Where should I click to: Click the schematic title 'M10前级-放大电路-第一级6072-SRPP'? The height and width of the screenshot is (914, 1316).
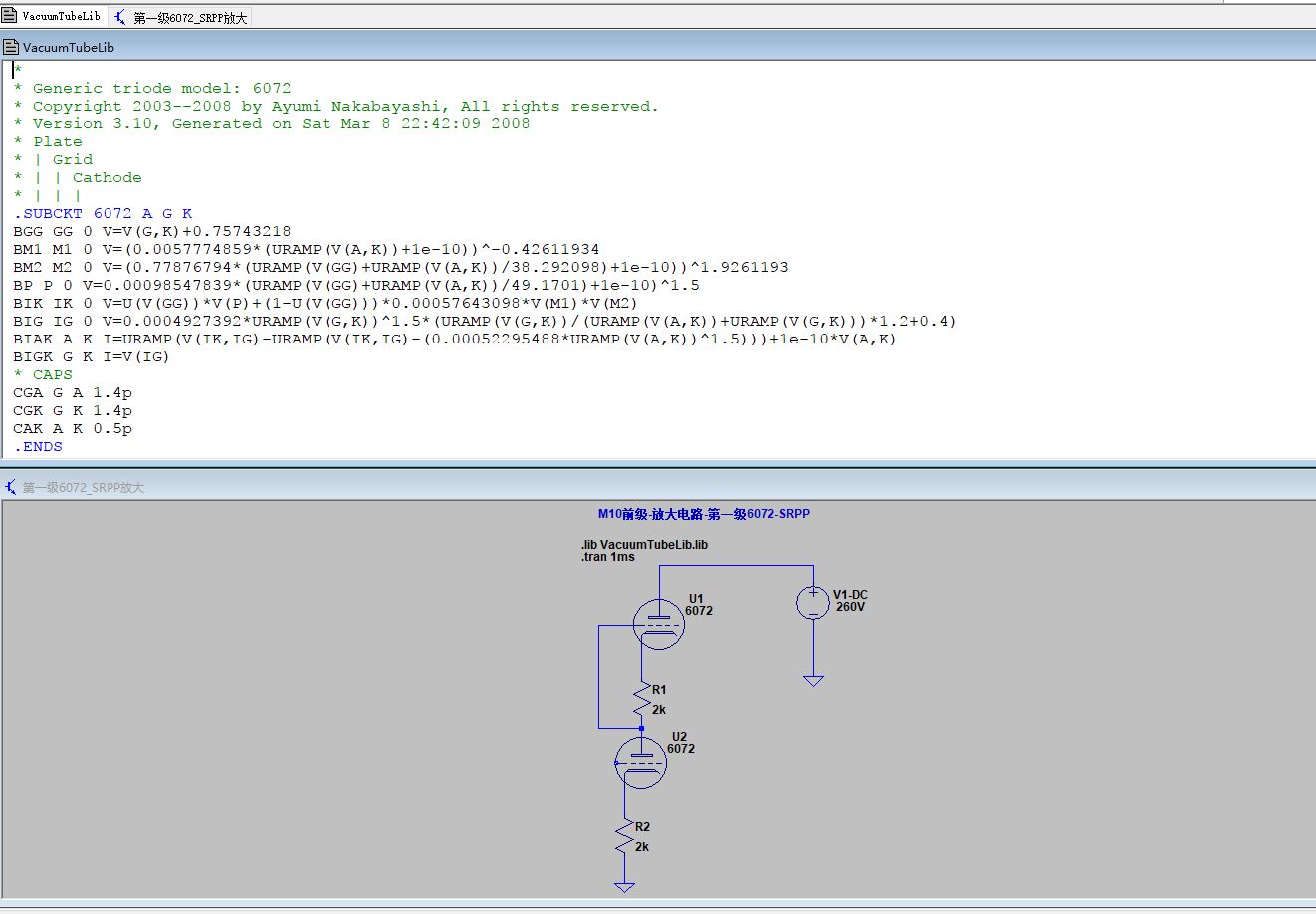coord(704,514)
